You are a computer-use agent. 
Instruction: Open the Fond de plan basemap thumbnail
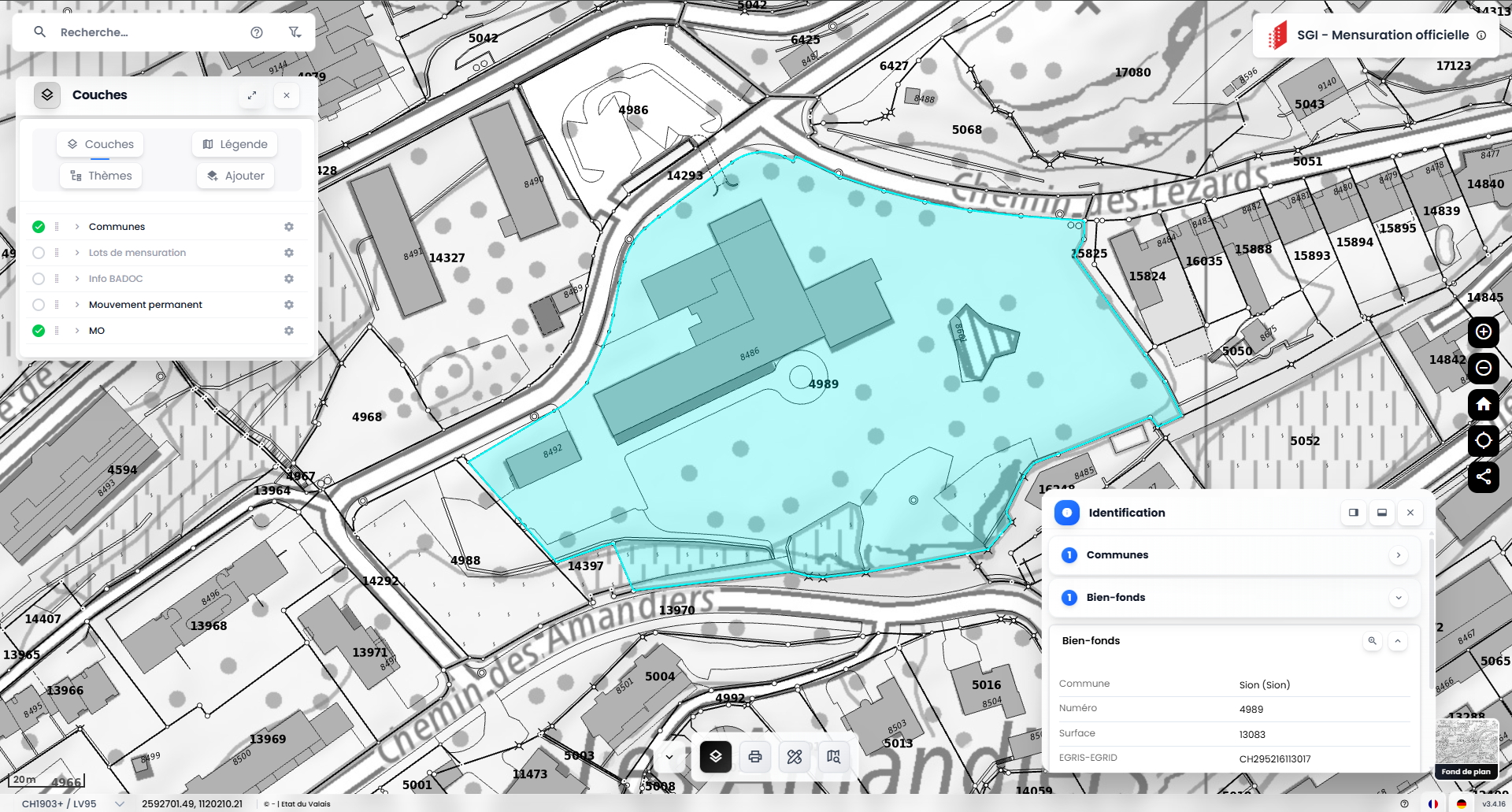(1466, 748)
